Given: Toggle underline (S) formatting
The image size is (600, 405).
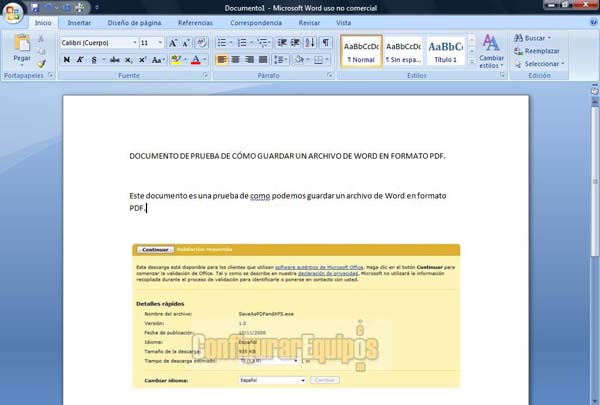Looking at the screenshot, I should (x=94, y=60).
